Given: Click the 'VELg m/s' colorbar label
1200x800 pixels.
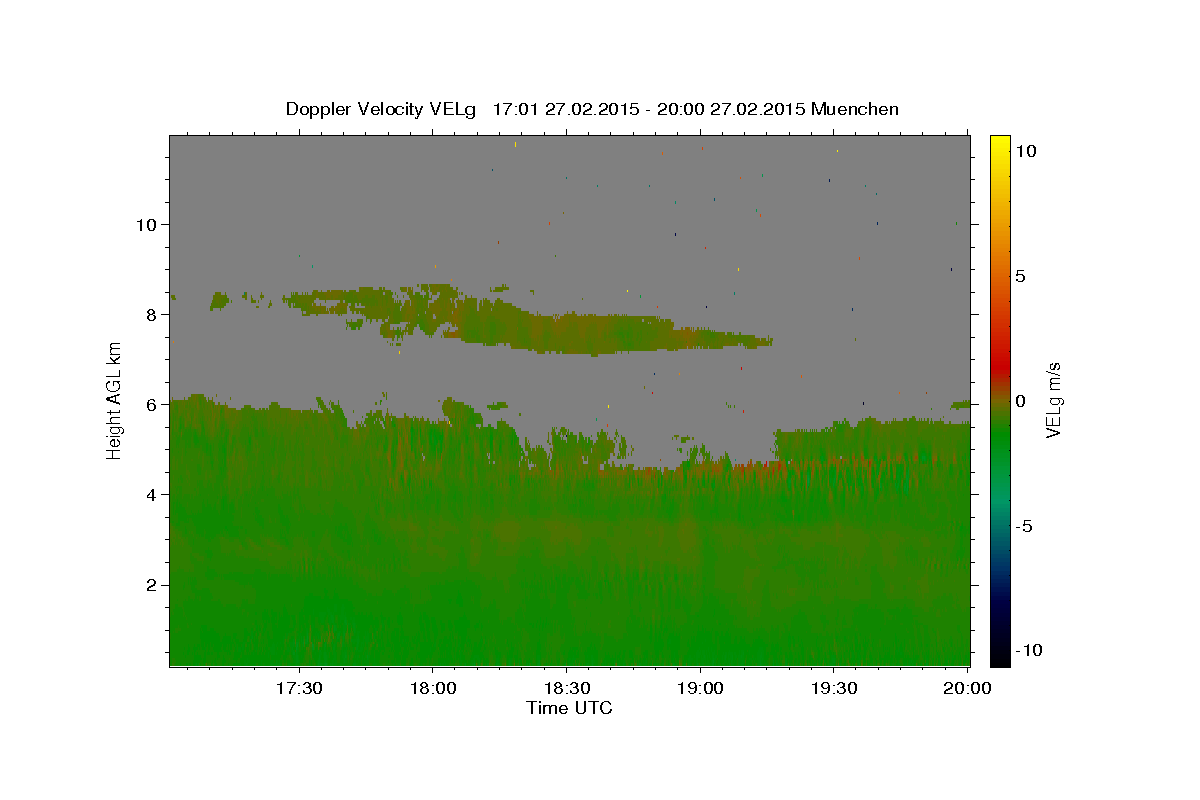Looking at the screenshot, I should coord(1053,400).
